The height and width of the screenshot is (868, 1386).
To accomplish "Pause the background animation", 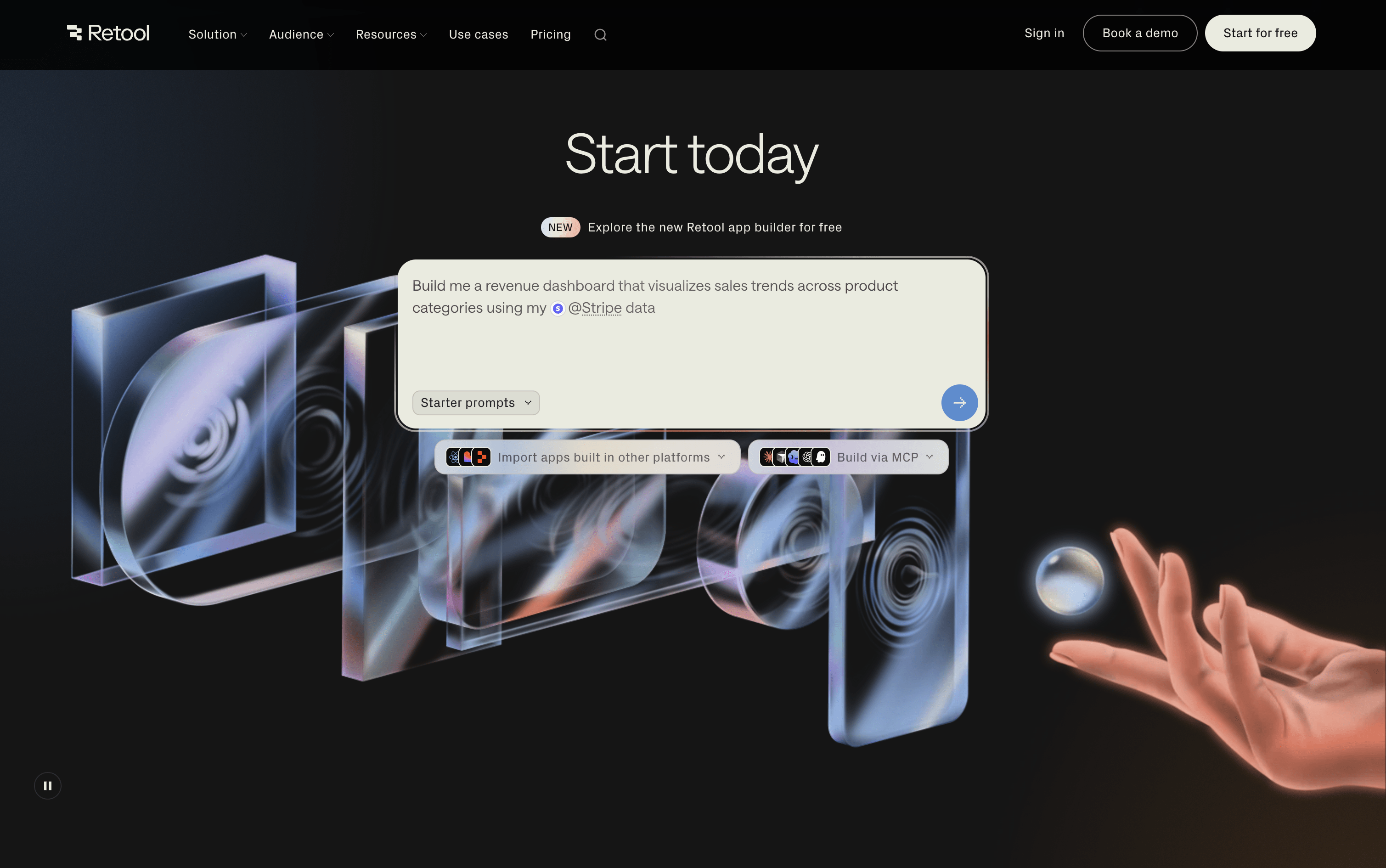I will [x=48, y=785].
